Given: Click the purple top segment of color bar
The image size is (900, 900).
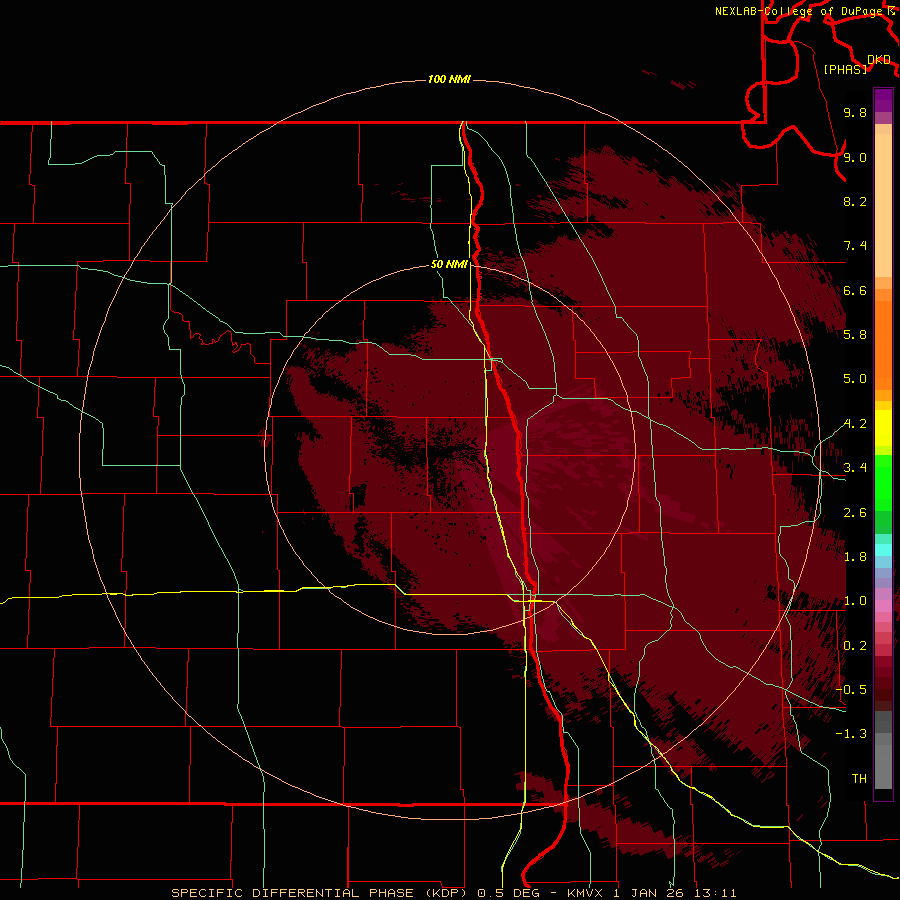Looking at the screenshot, I should click(x=883, y=100).
